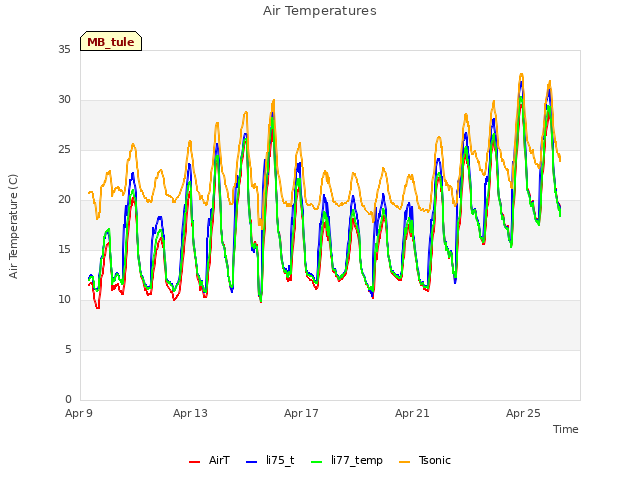Viewport: 640px width, 480px height.
Task: Click the Air Temperature (C) axis label
Action: click(x=13, y=226)
